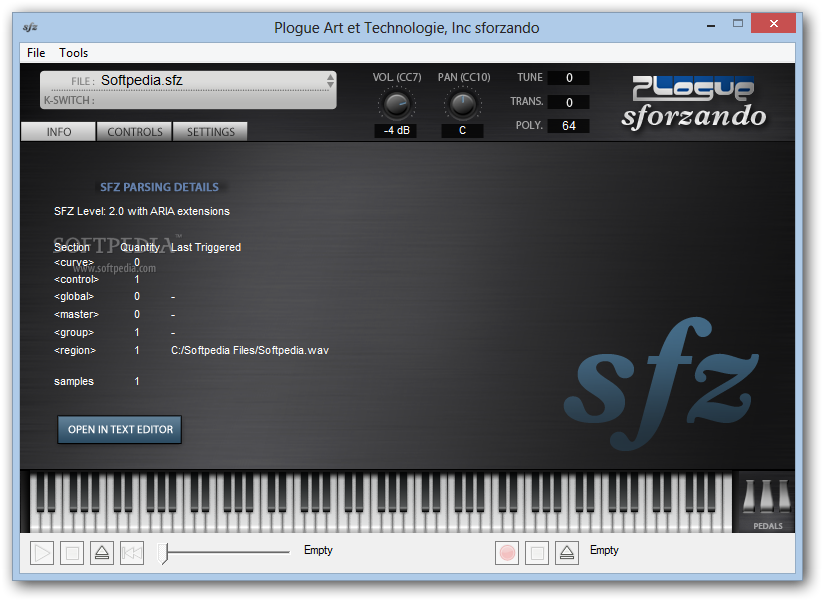
Task: Click the pan value C readout
Action: point(462,130)
